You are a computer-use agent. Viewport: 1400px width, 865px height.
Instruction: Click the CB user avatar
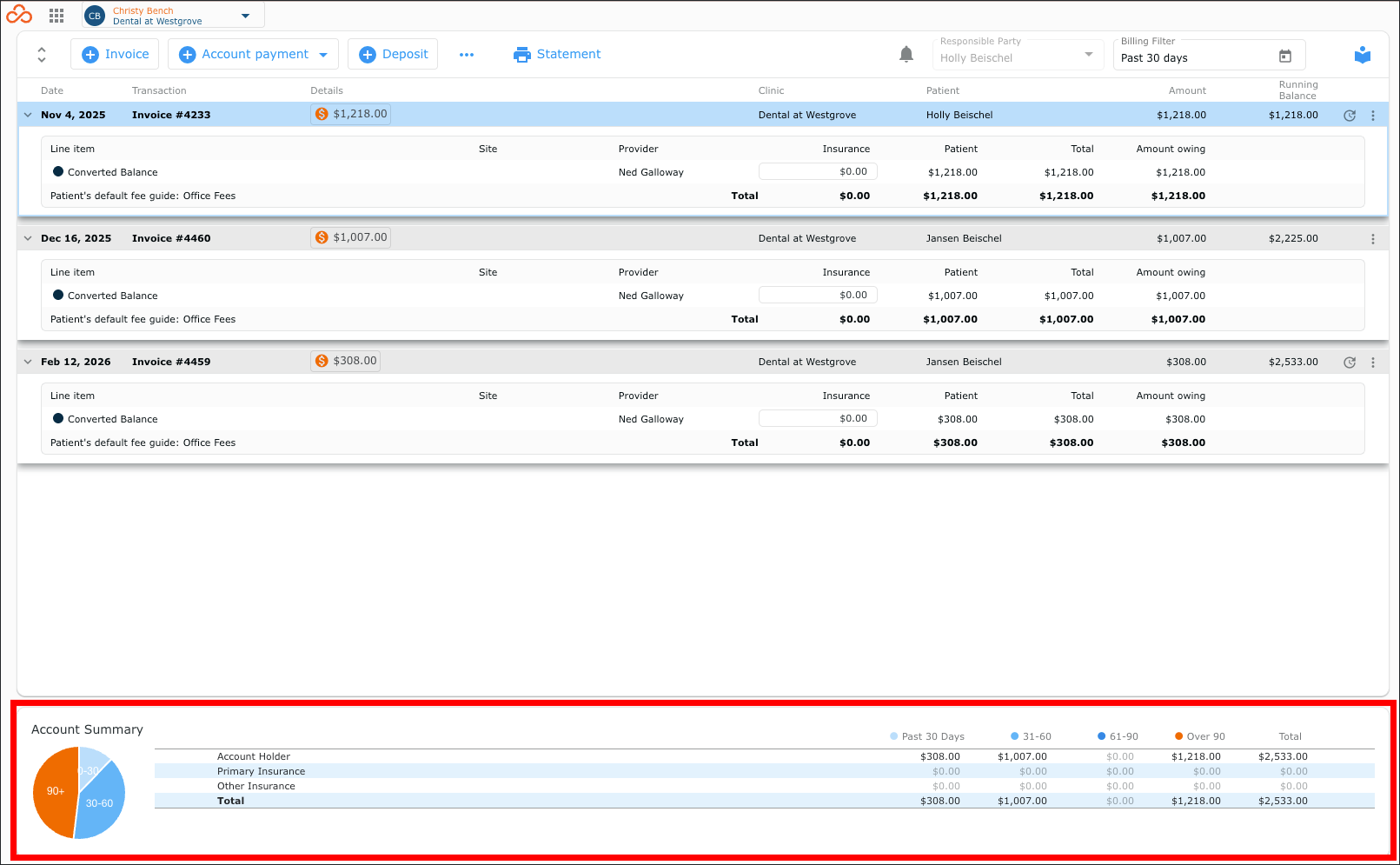(x=95, y=16)
